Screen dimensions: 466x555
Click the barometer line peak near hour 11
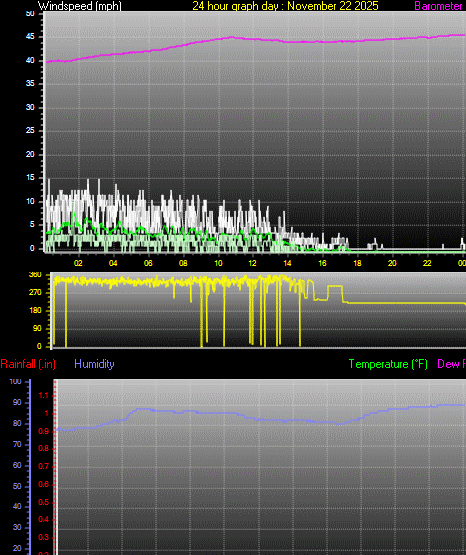pyautogui.click(x=232, y=37)
